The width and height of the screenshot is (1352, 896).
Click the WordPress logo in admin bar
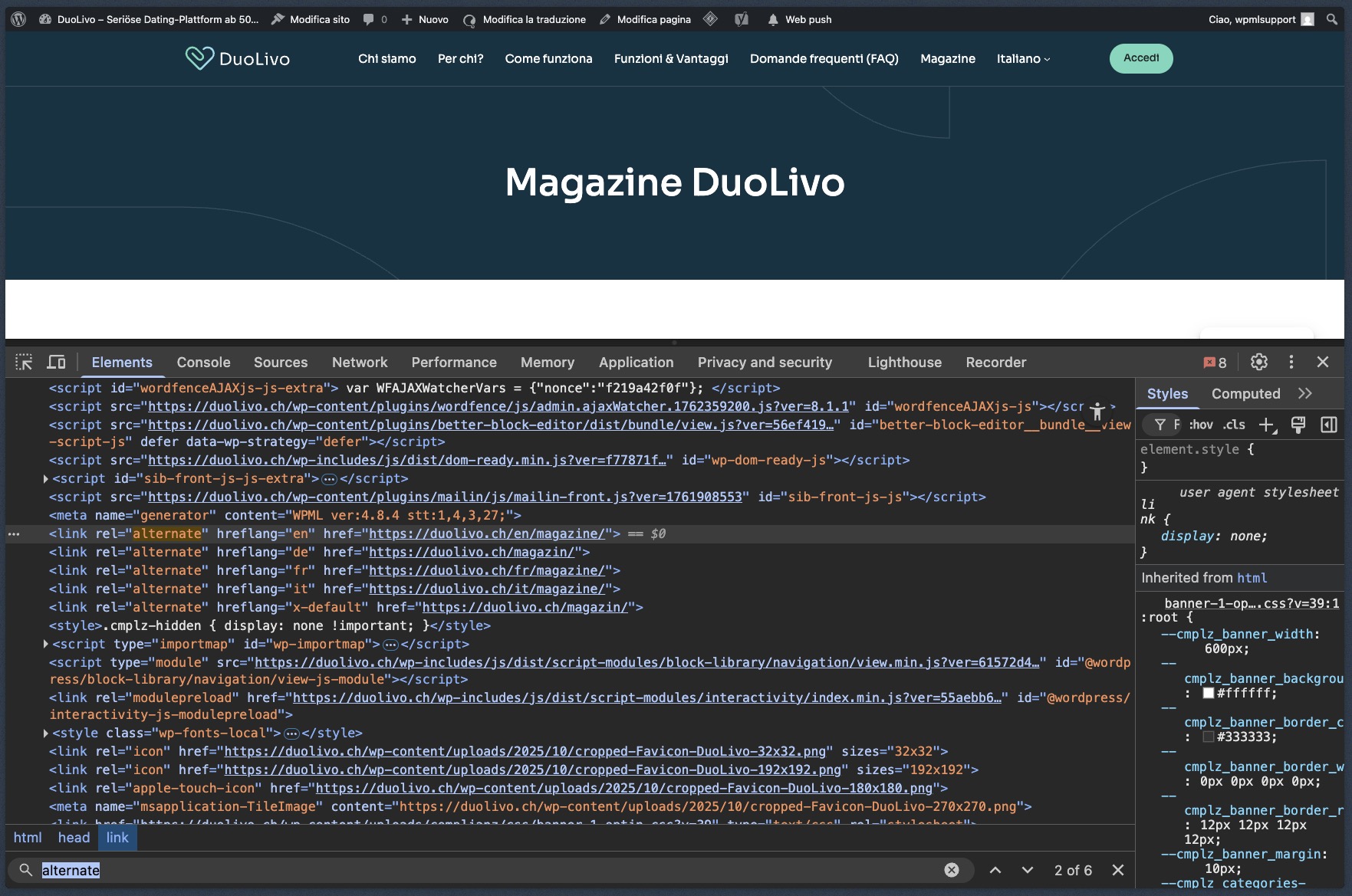pos(19,19)
